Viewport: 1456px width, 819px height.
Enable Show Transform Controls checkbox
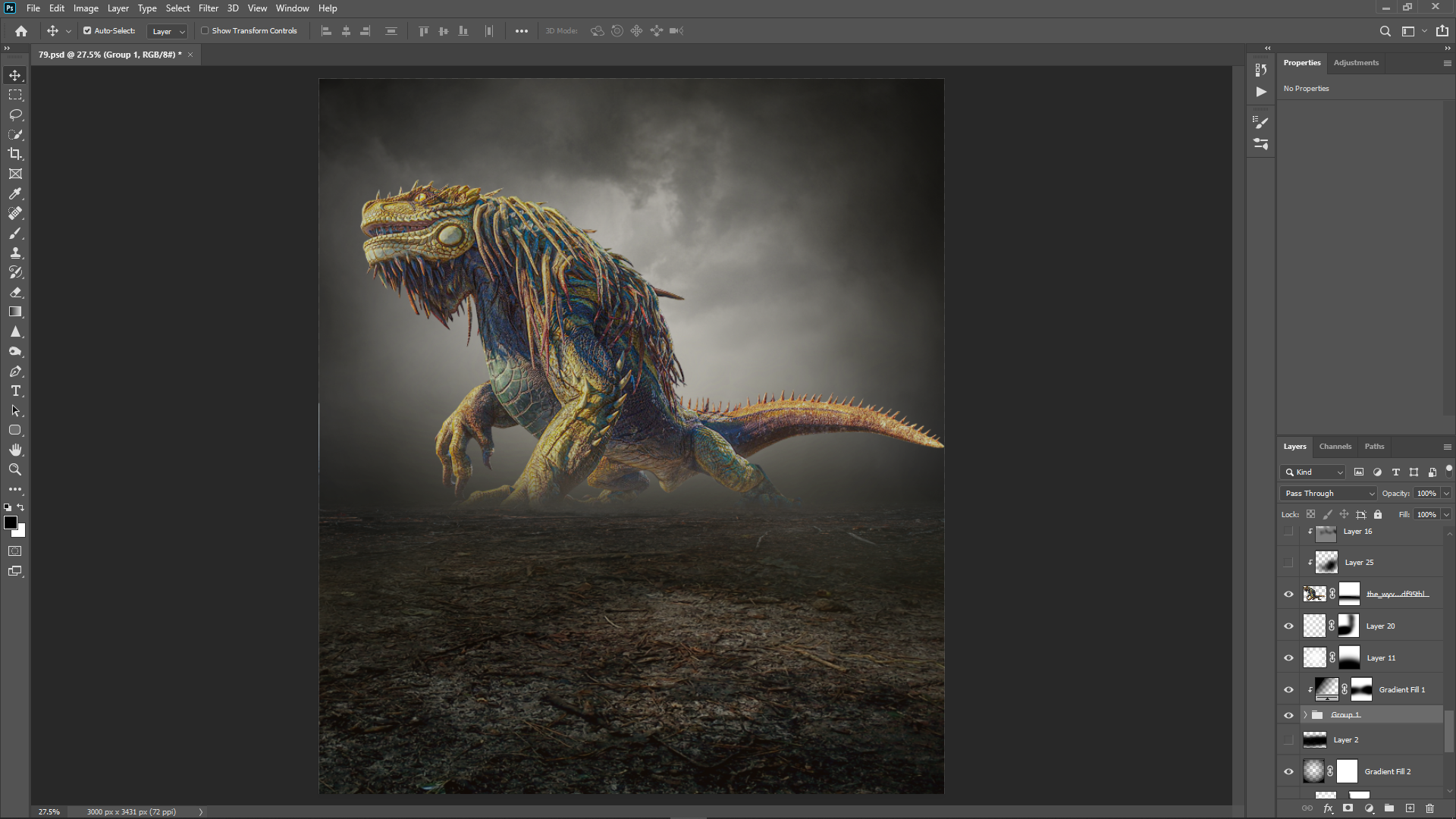[x=205, y=31]
